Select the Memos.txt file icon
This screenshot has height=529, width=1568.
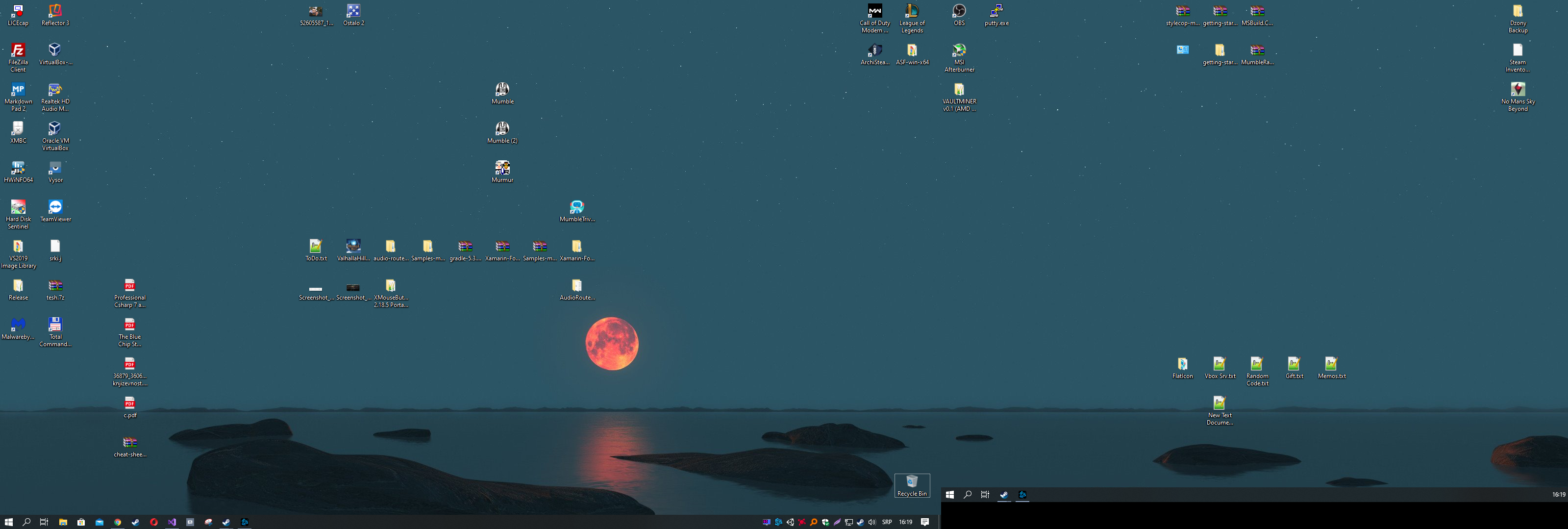[x=1331, y=368]
